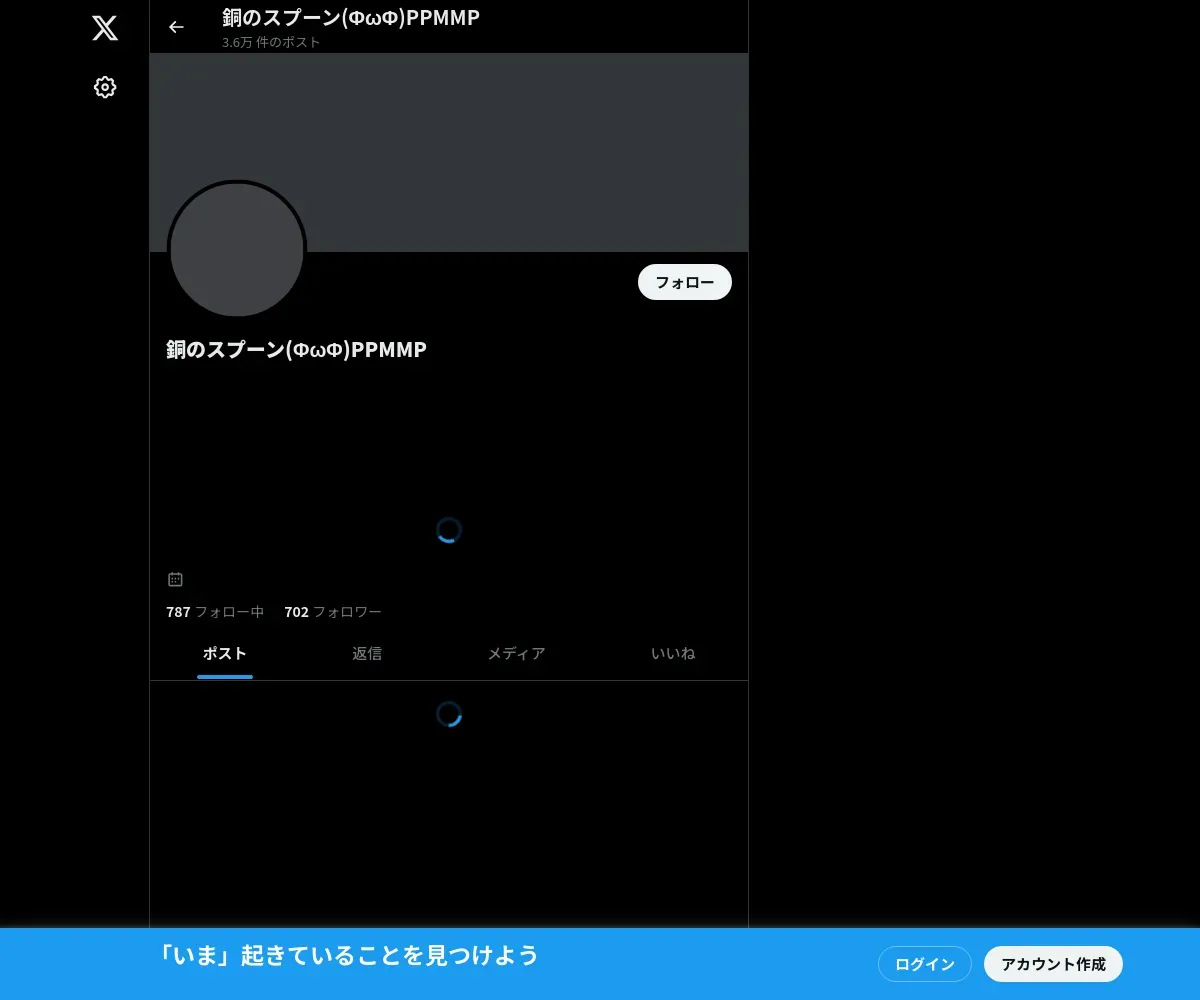
Task: Open the 787 フォロー中 following list
Action: (215, 612)
